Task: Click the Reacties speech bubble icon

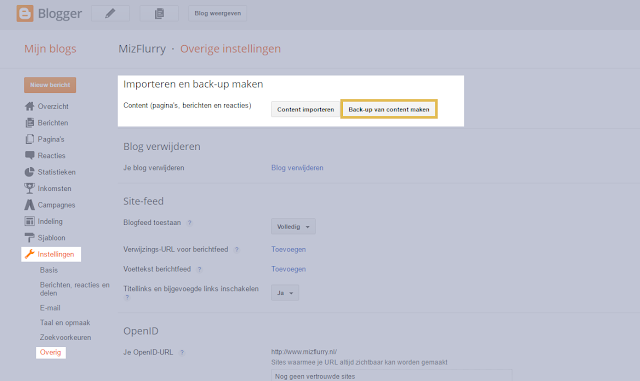Action: pyautogui.click(x=29, y=156)
